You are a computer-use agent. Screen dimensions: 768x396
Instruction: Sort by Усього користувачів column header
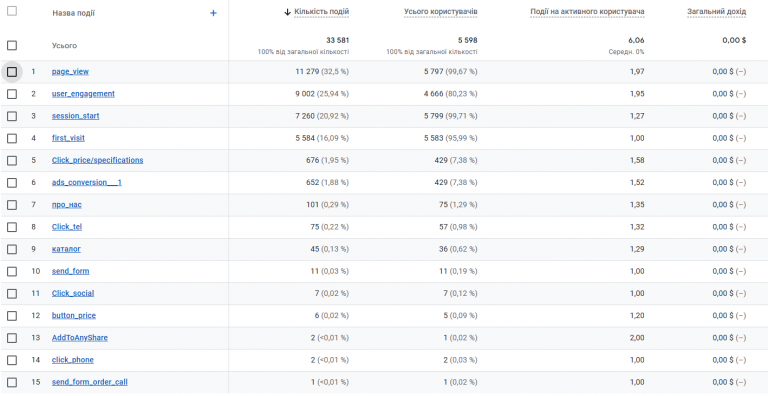pos(440,12)
